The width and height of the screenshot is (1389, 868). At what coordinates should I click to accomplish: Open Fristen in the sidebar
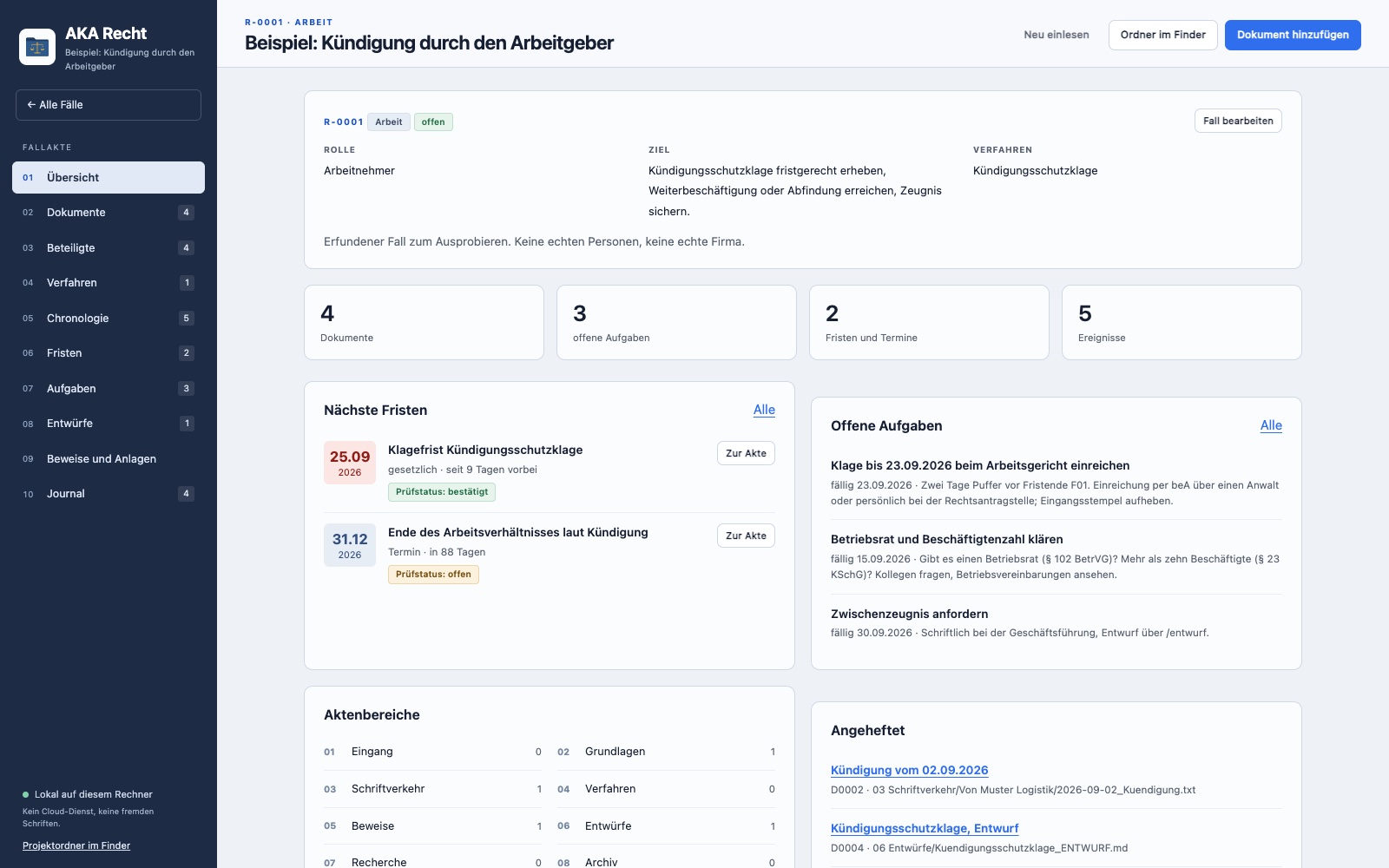click(x=109, y=353)
